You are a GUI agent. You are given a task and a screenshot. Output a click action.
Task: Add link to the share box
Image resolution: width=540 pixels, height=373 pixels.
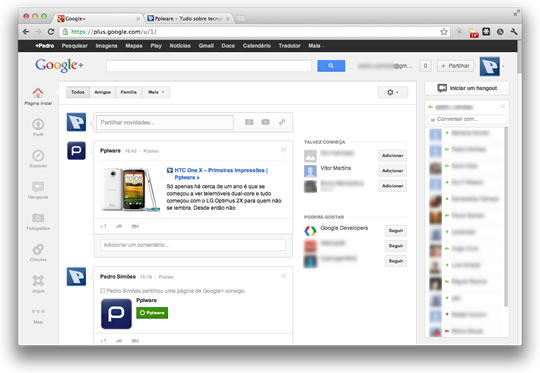tap(282, 122)
